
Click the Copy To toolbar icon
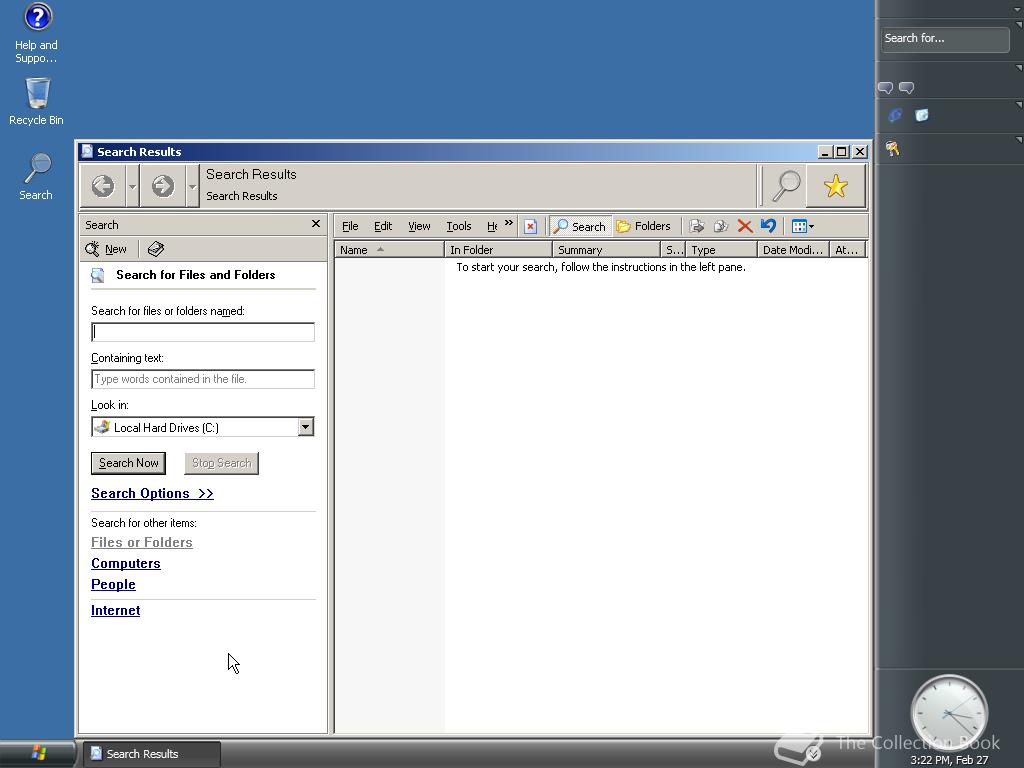pos(720,227)
